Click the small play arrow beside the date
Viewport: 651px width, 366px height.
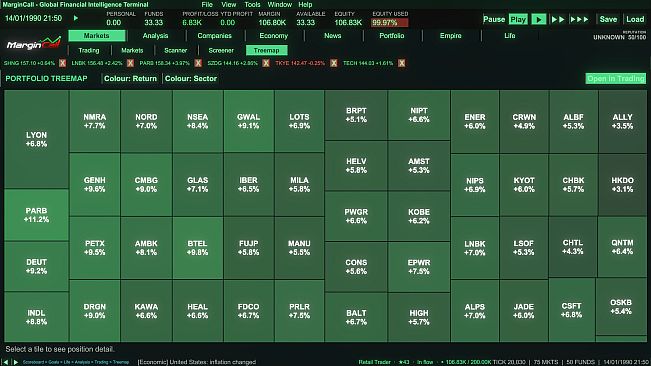point(76,18)
